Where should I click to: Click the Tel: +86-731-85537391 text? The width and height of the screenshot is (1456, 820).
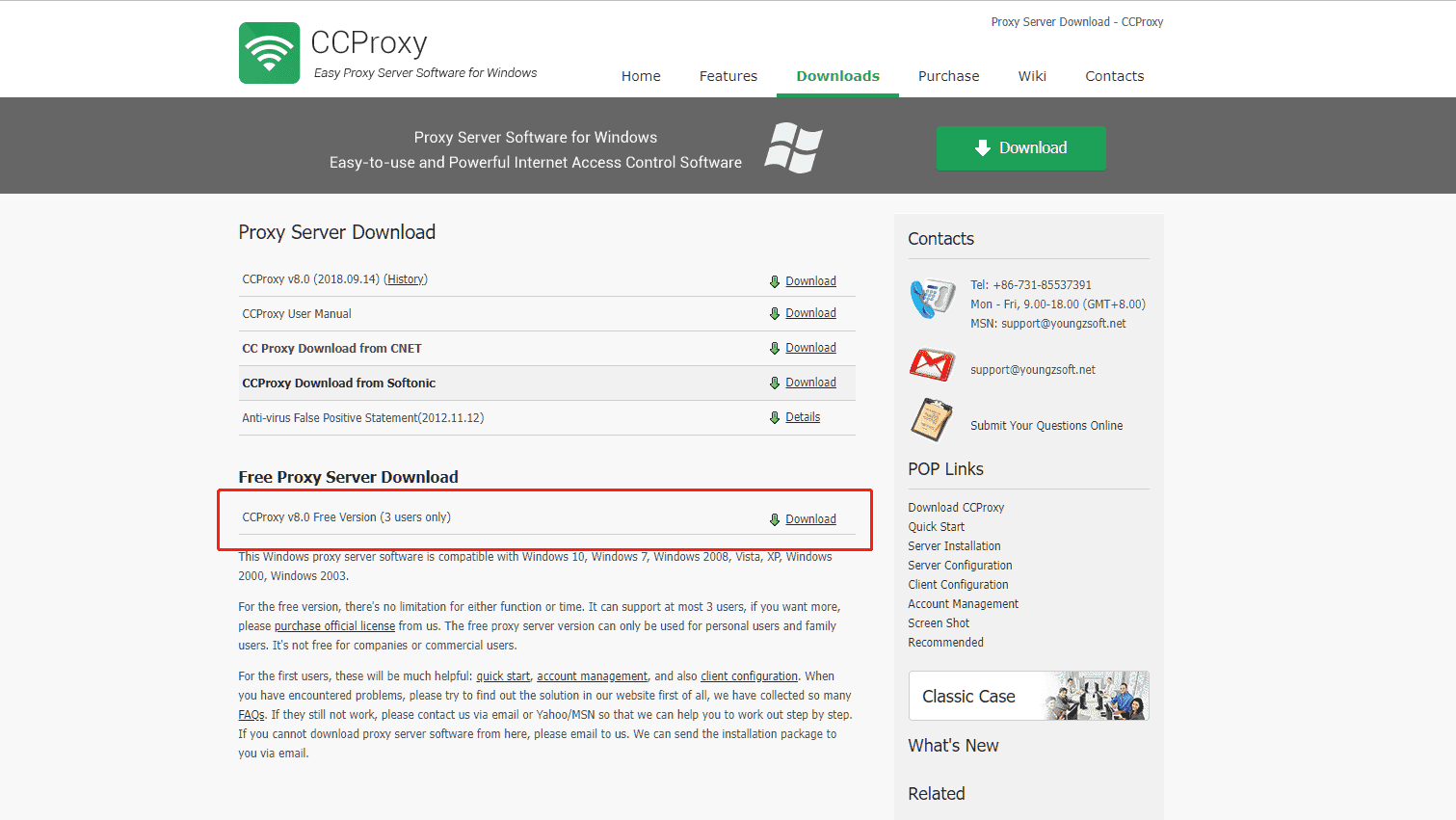tap(1031, 285)
